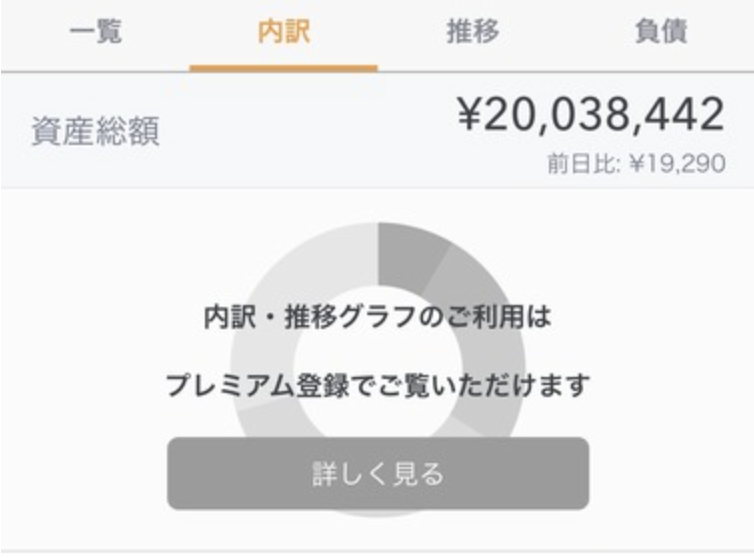Click the 資産総額 label
Image resolution: width=754 pixels, height=558 pixels.
(95, 132)
